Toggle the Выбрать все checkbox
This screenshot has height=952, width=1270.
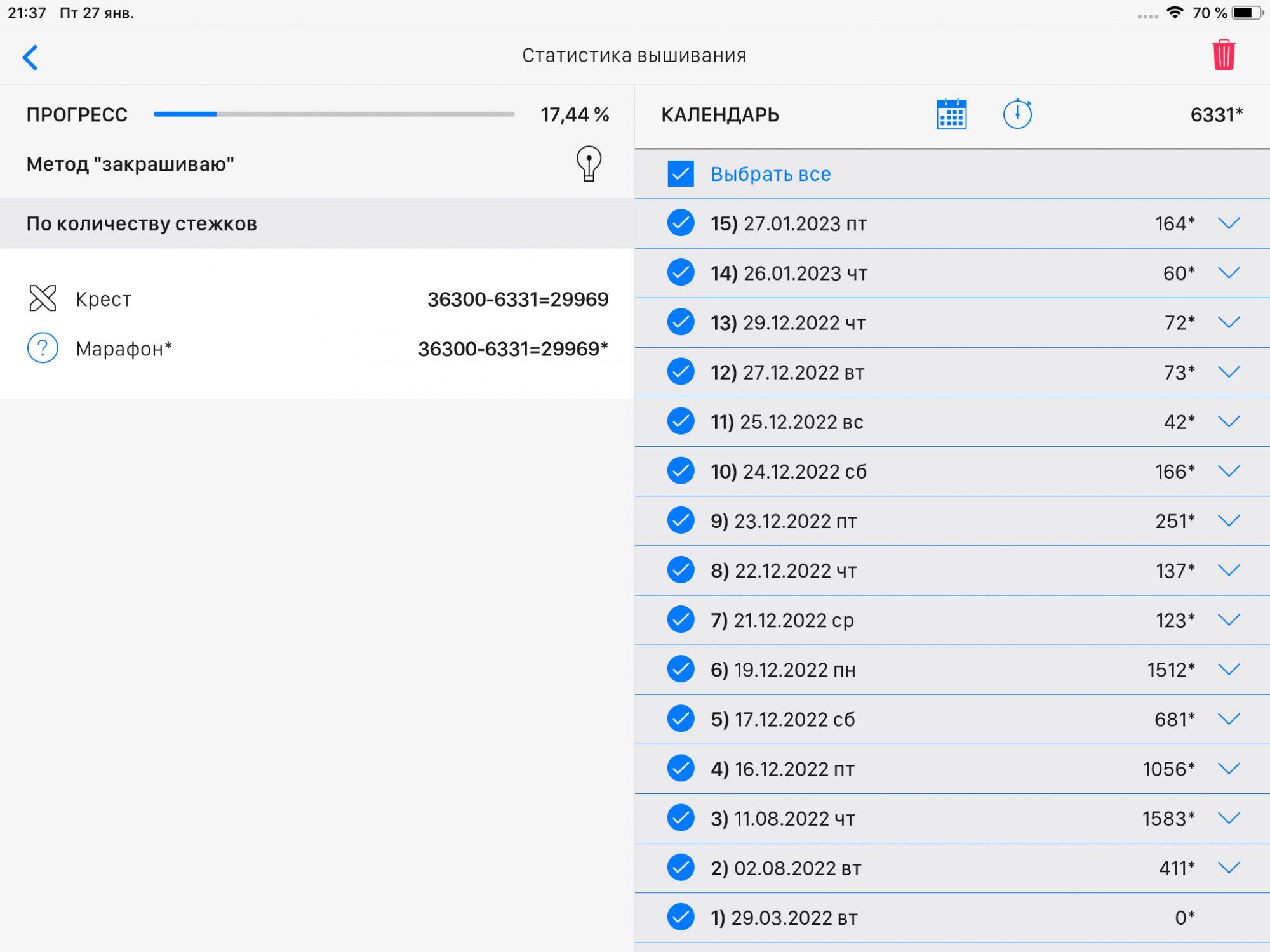681,174
